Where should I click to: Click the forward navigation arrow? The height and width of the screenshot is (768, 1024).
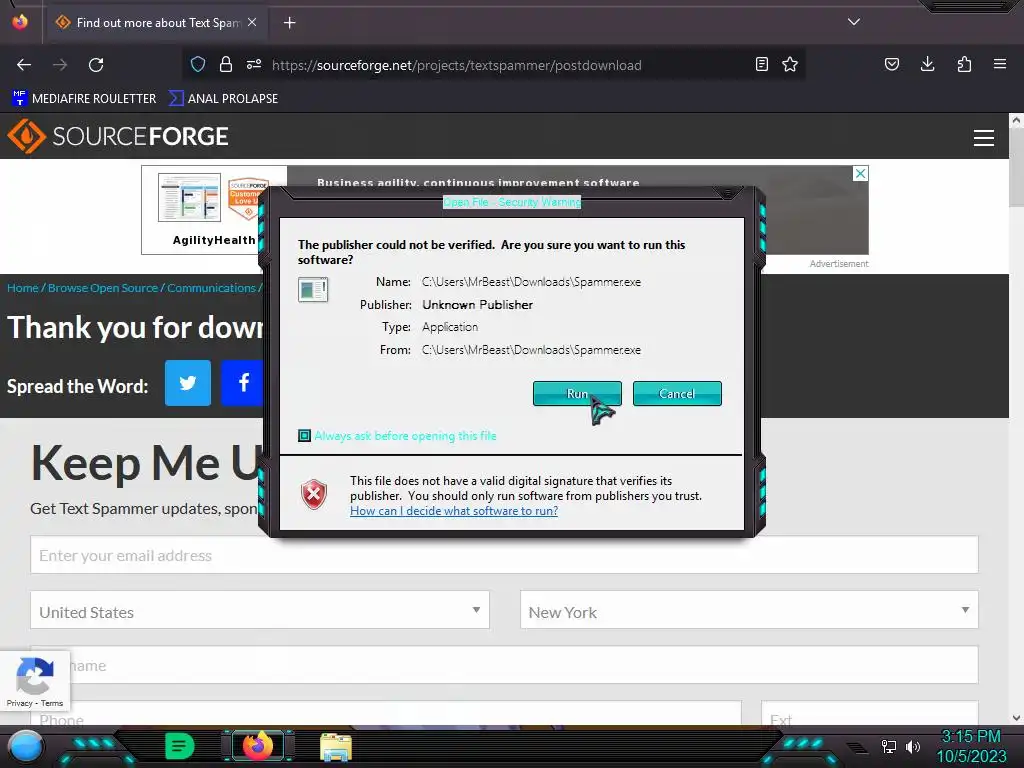60,65
